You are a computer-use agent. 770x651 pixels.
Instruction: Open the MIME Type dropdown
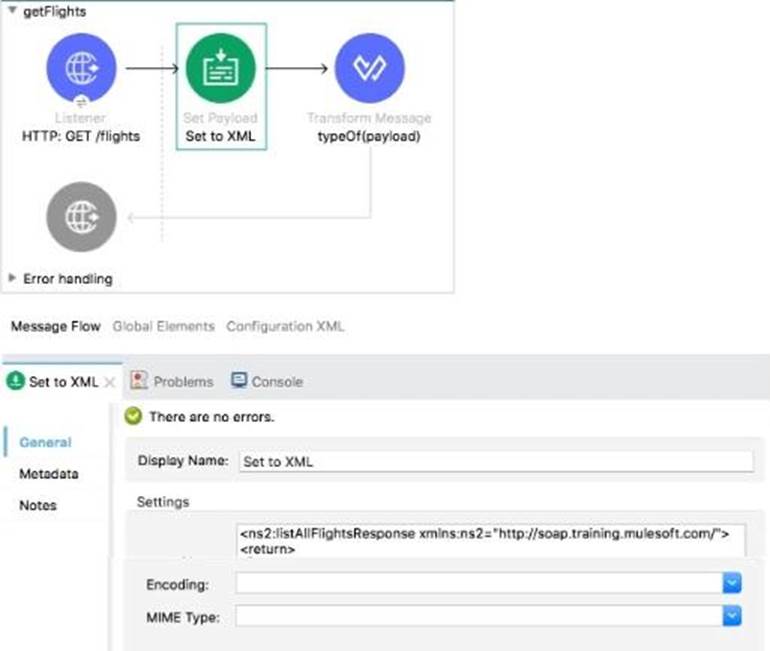[731, 616]
